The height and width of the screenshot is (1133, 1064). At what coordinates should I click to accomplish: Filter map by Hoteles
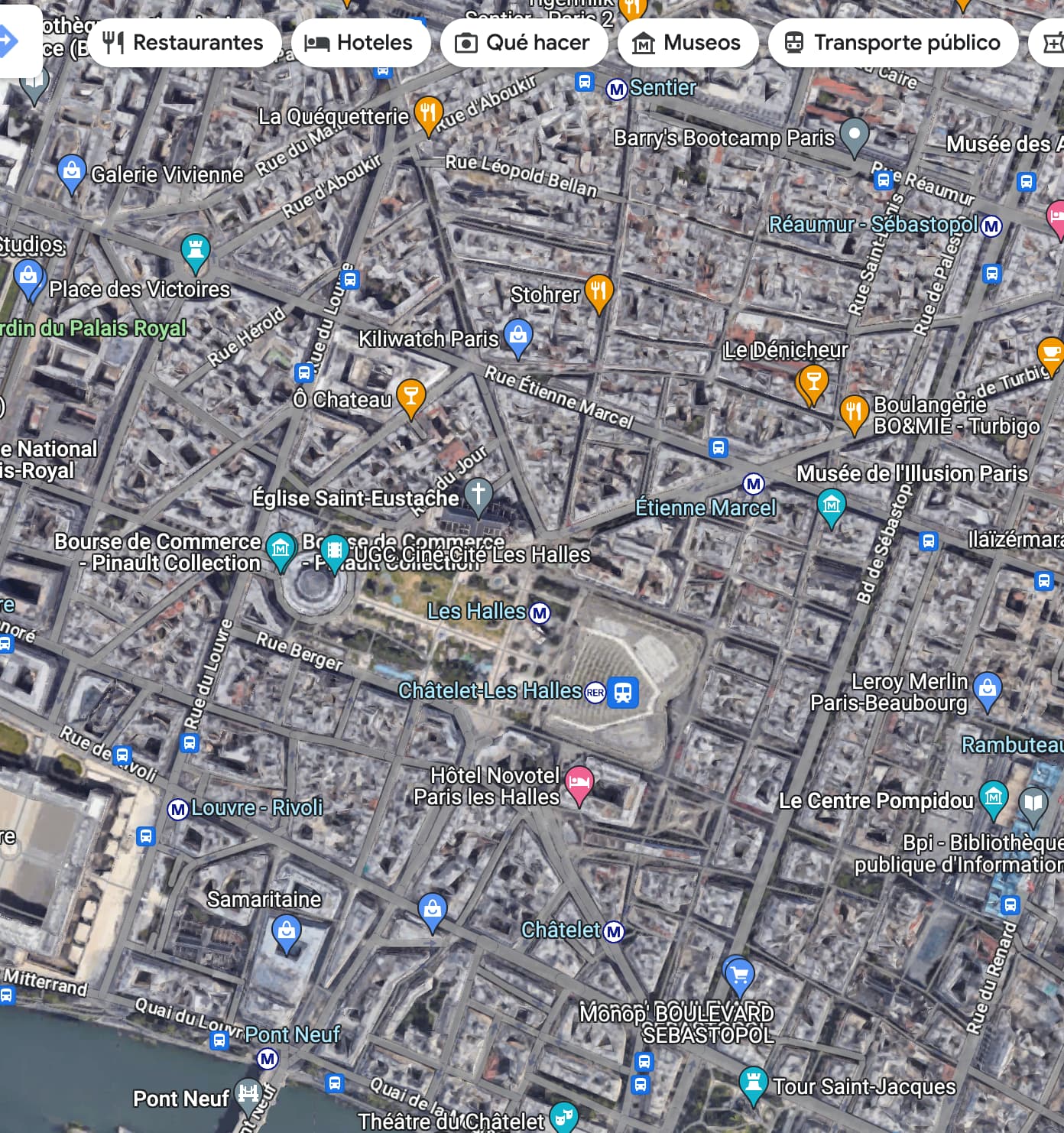point(359,43)
